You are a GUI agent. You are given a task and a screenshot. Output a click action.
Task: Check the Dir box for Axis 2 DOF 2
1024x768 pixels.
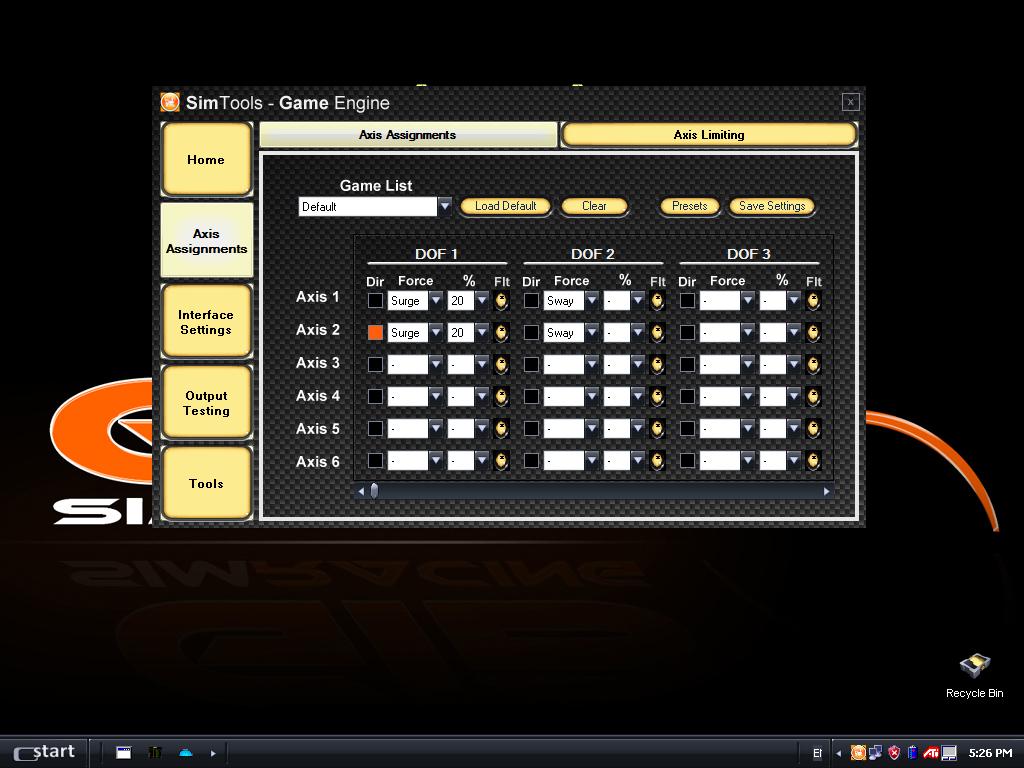[532, 332]
